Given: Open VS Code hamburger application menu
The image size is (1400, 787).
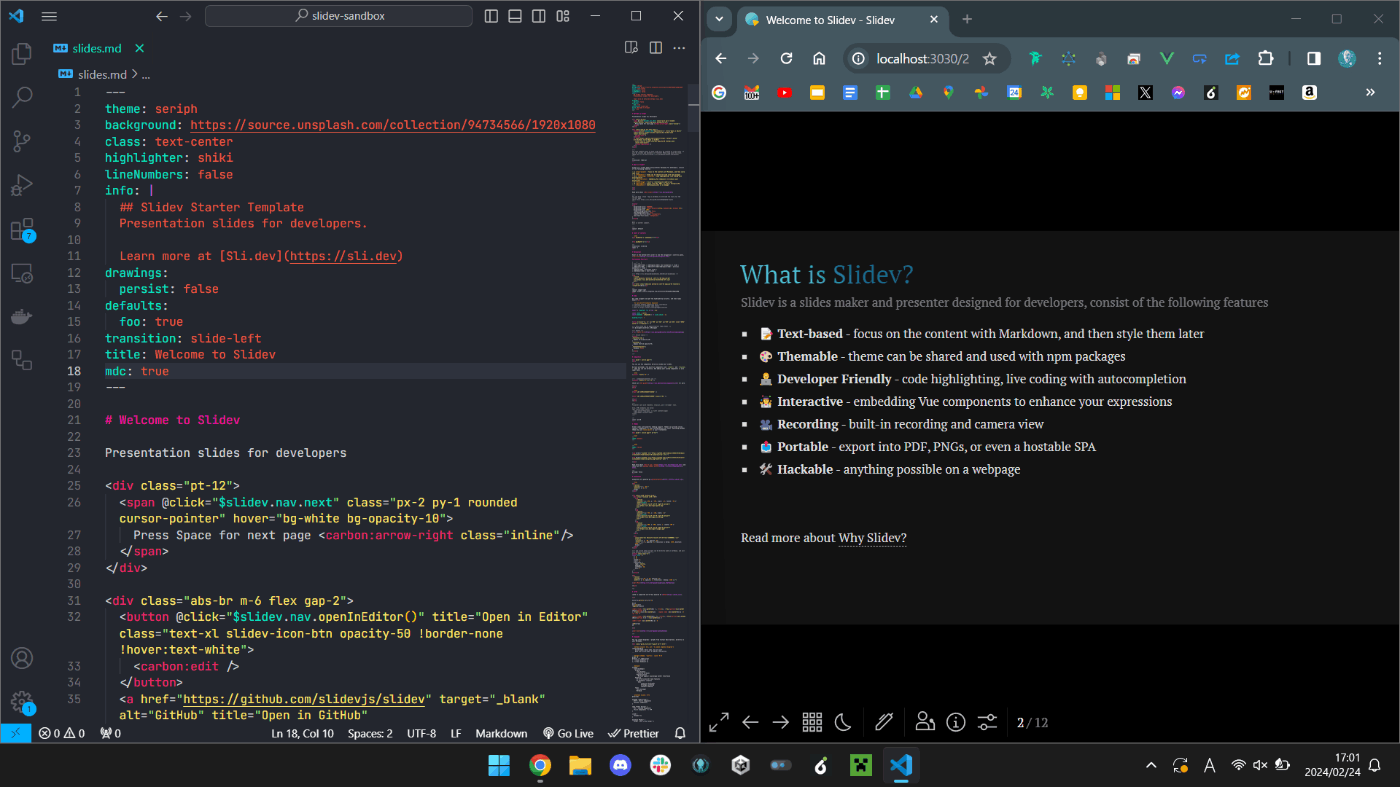Looking at the screenshot, I should pyautogui.click(x=49, y=16).
